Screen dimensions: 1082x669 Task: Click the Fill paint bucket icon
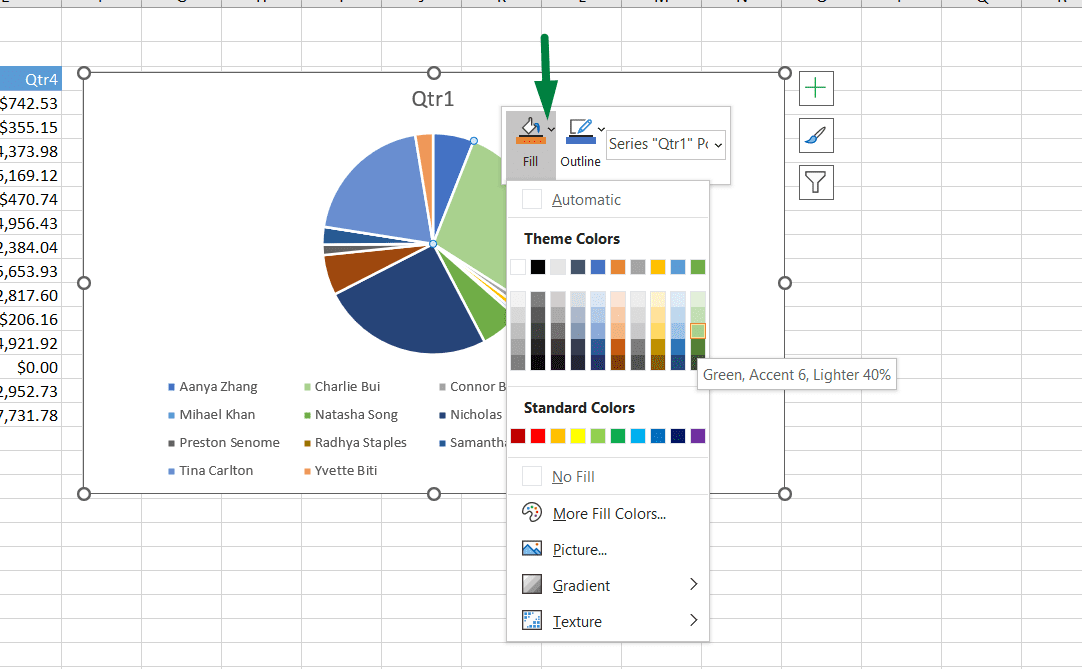coord(529,127)
